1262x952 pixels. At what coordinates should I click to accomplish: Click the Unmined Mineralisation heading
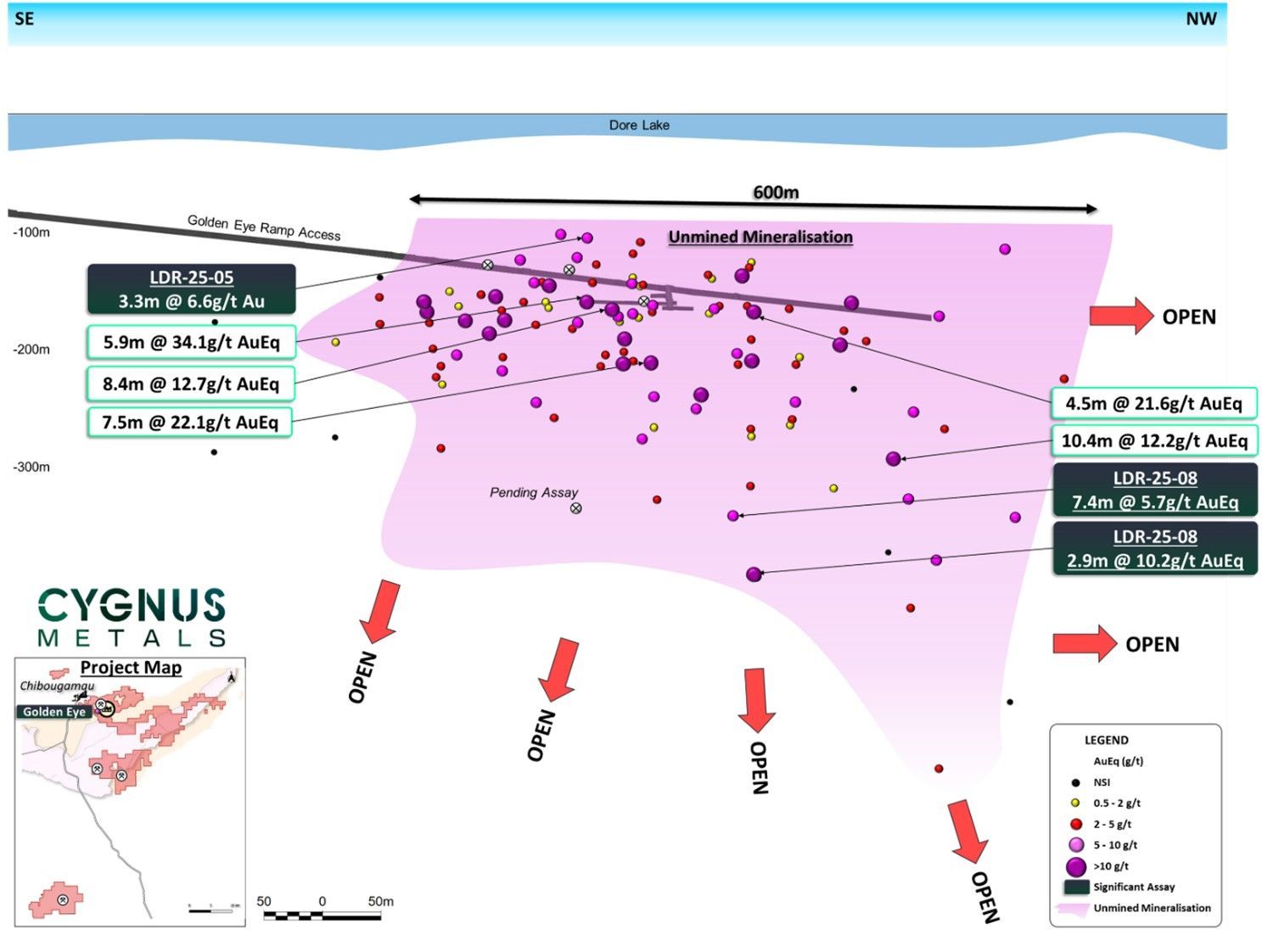[x=760, y=237]
